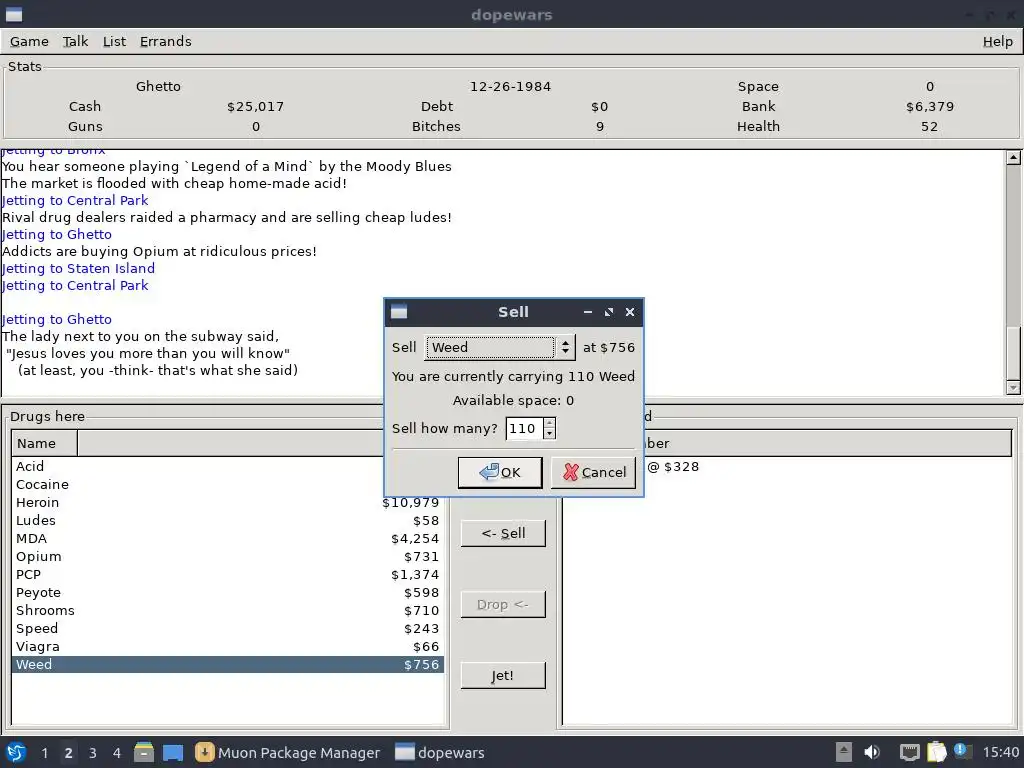
Task: Select Speed row priced $243
Action: (228, 628)
